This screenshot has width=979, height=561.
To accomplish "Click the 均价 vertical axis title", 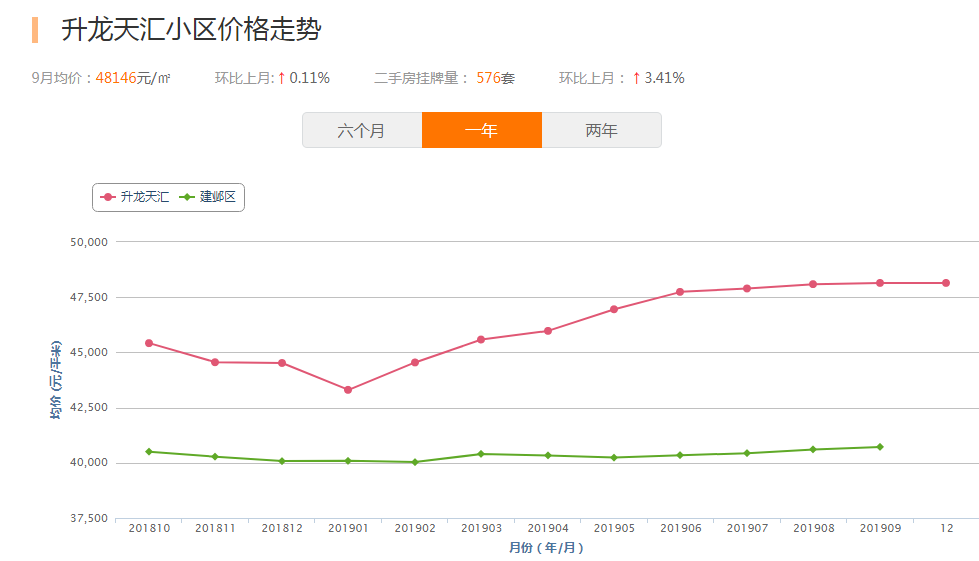I will [56, 380].
